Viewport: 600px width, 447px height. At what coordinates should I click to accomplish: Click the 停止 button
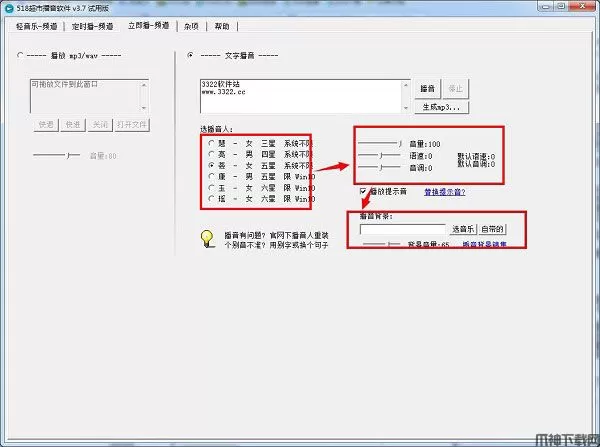(455, 89)
